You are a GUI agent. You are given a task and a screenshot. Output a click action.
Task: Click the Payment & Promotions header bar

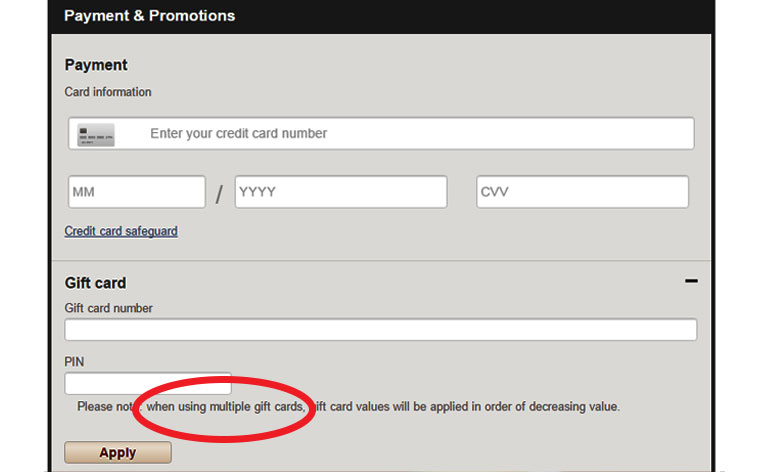[381, 16]
